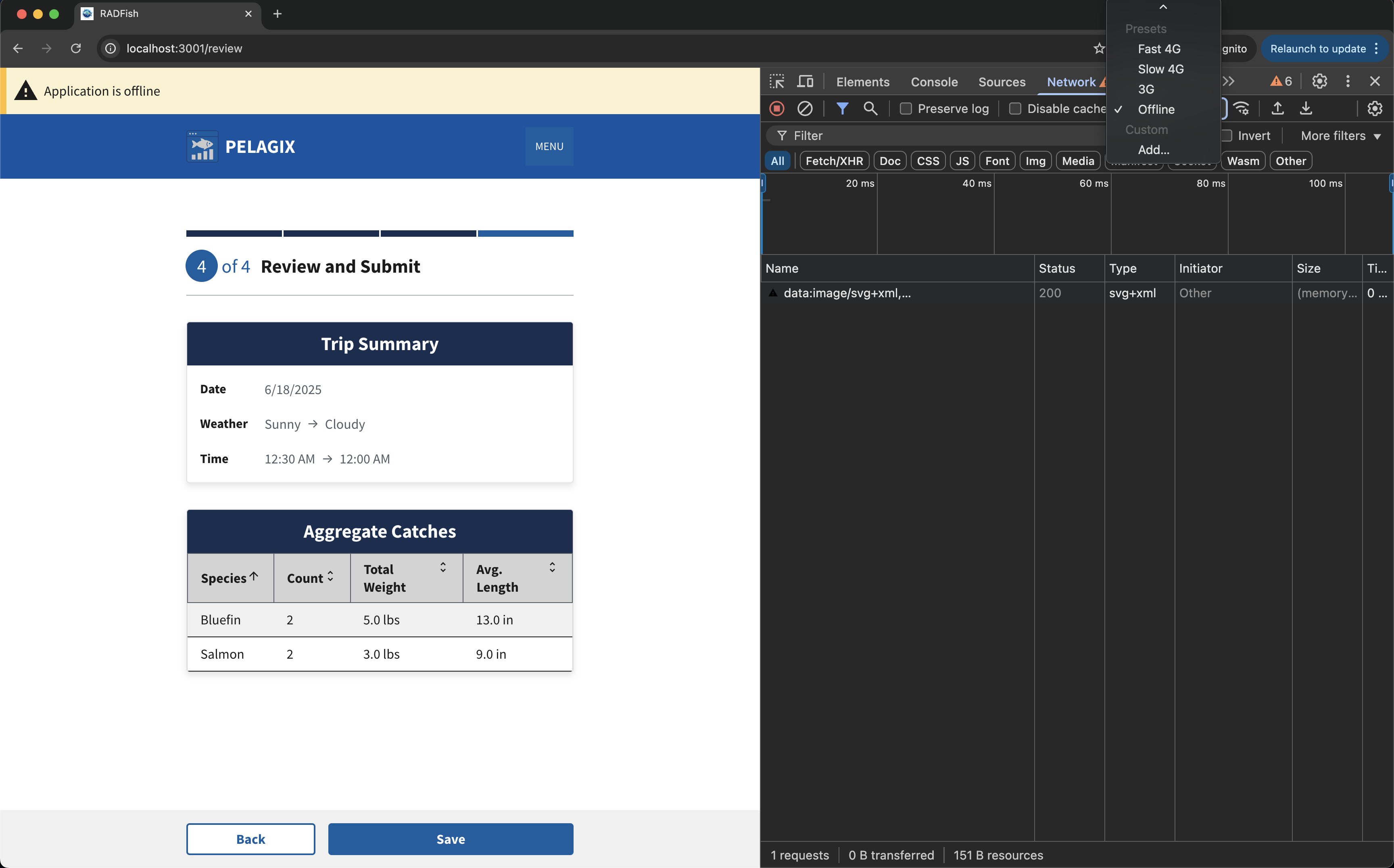Enable the Preserve log checkbox
The image size is (1394, 868).
(906, 108)
